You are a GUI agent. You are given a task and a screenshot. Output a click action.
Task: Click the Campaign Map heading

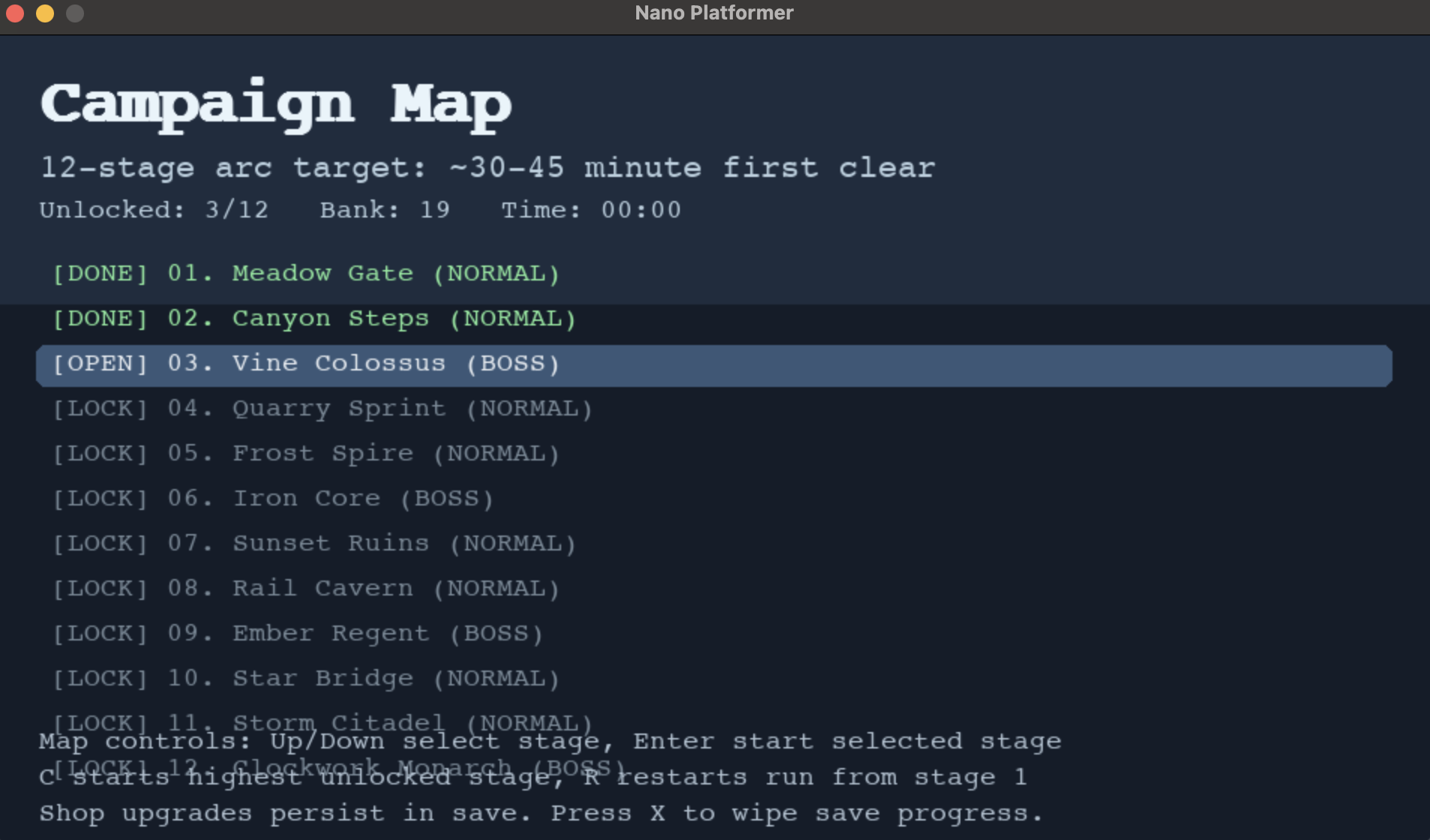click(275, 104)
